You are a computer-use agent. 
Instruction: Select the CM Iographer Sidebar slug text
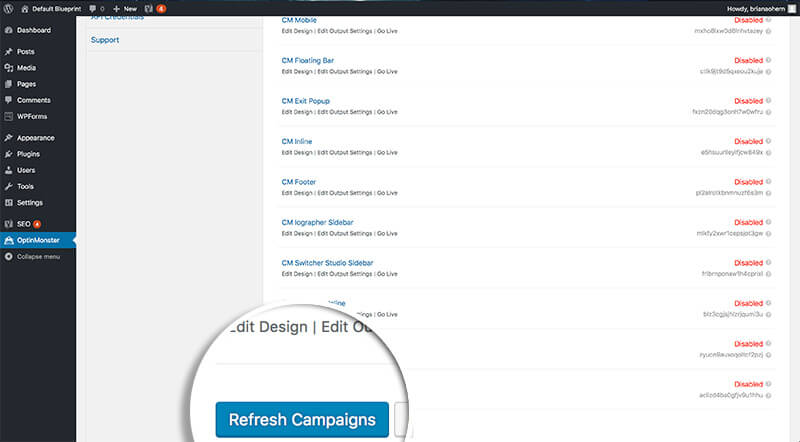click(730, 233)
